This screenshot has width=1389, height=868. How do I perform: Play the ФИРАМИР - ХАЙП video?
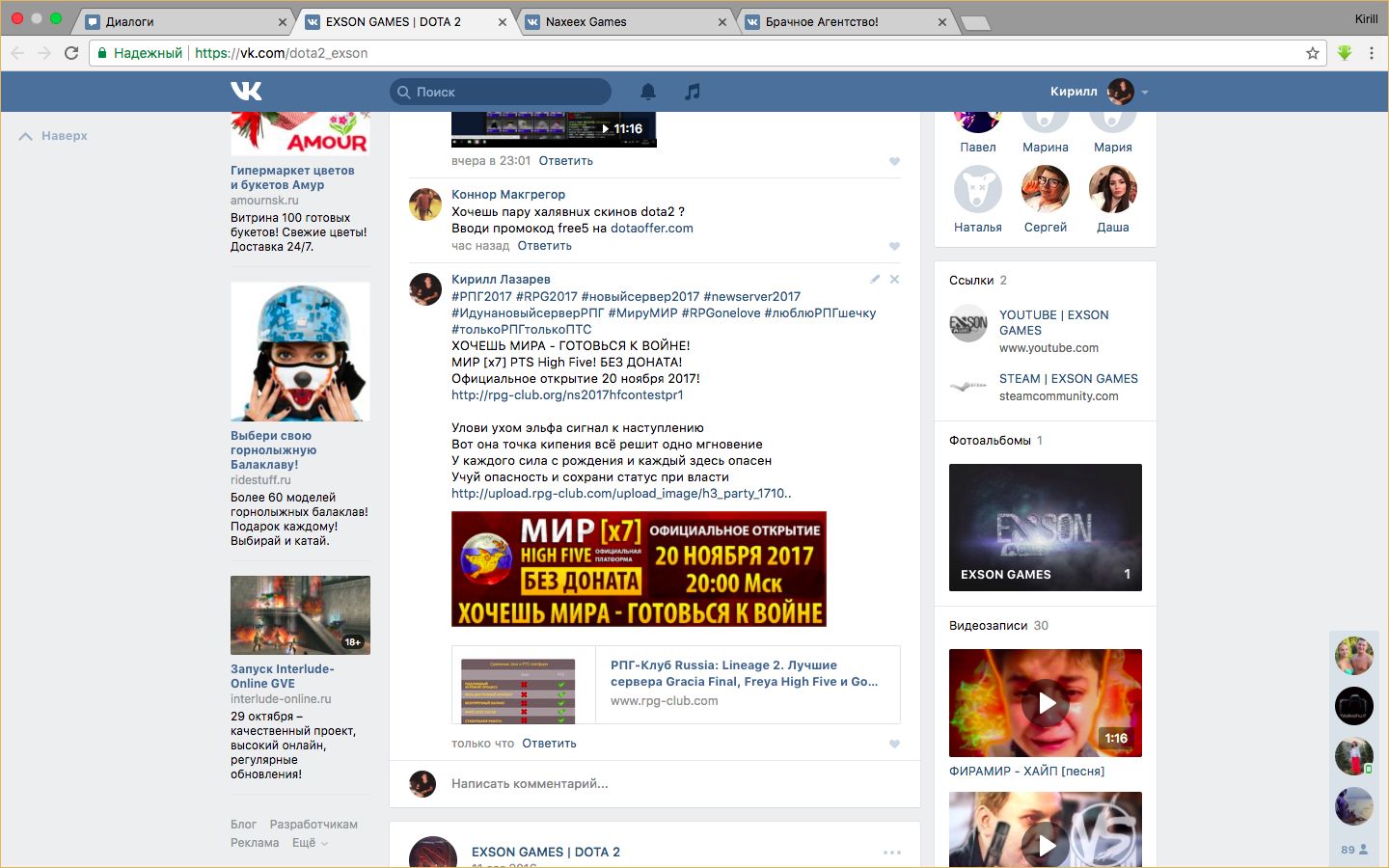point(1046,703)
